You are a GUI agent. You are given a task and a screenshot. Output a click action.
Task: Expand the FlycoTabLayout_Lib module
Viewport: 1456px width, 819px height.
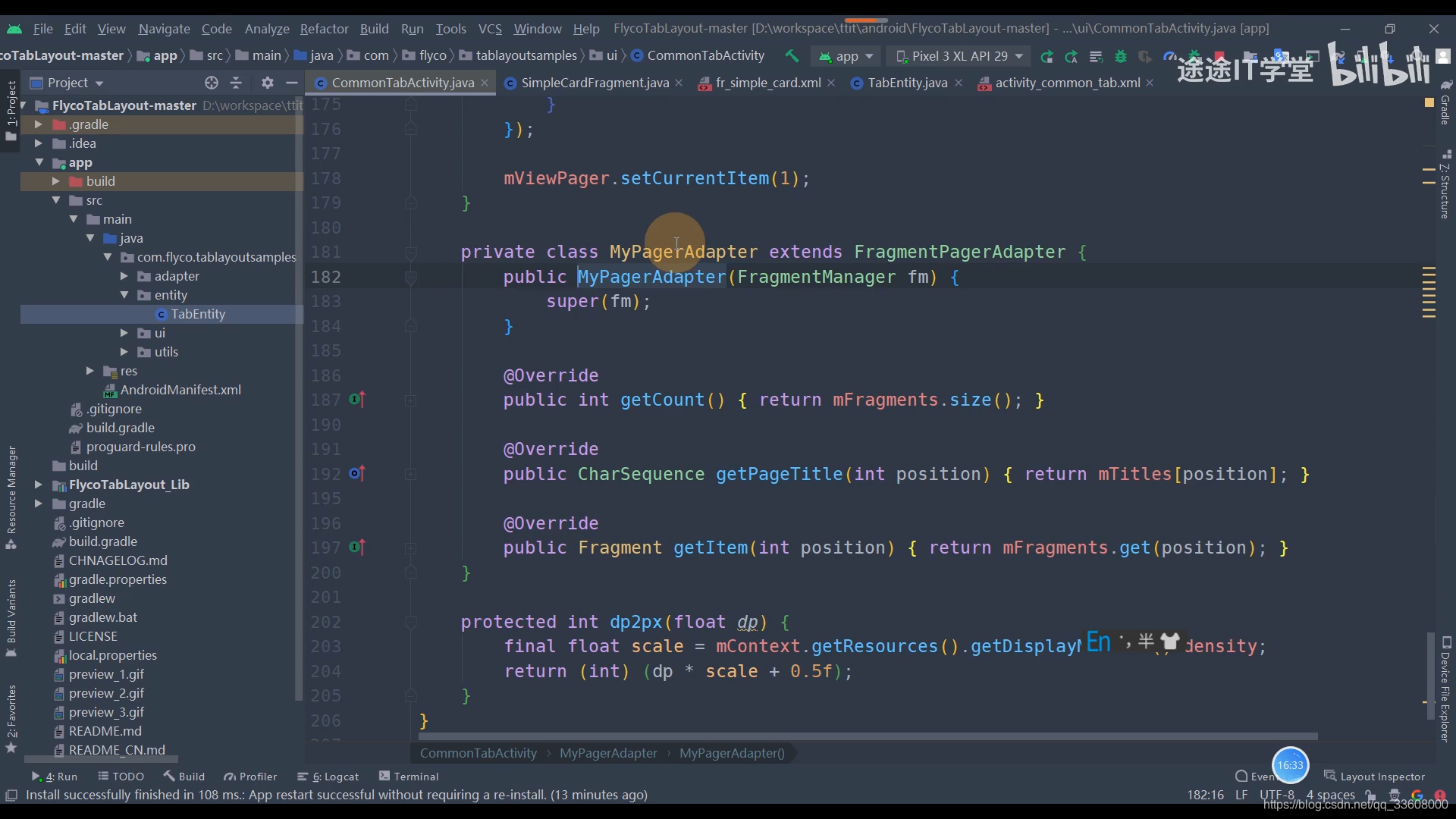[x=38, y=485]
